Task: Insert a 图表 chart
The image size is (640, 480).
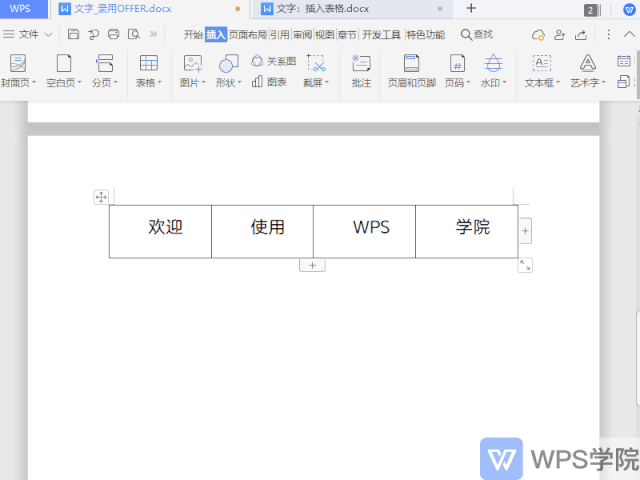Action: [x=269, y=82]
